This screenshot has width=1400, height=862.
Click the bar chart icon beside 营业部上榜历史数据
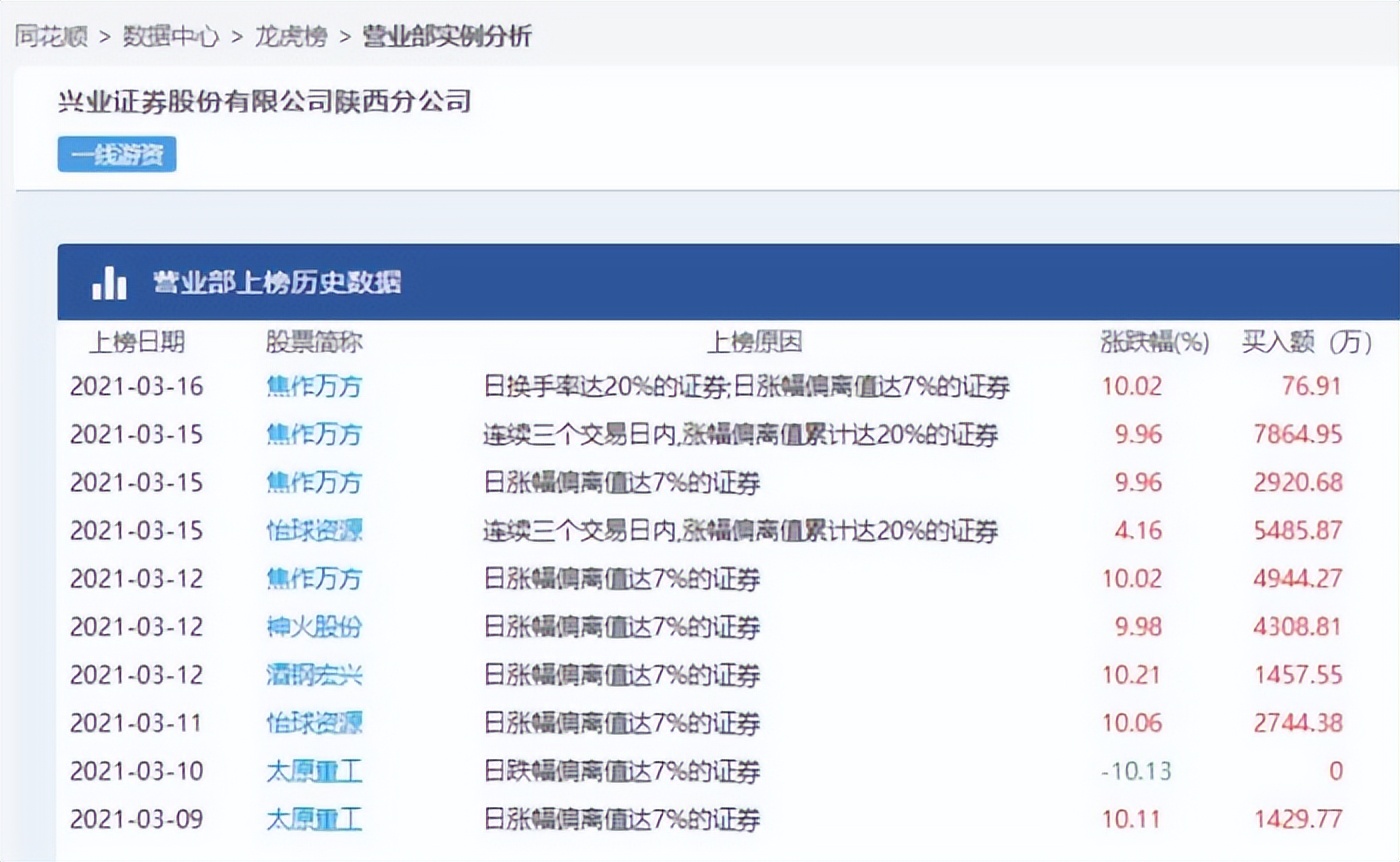click(109, 283)
